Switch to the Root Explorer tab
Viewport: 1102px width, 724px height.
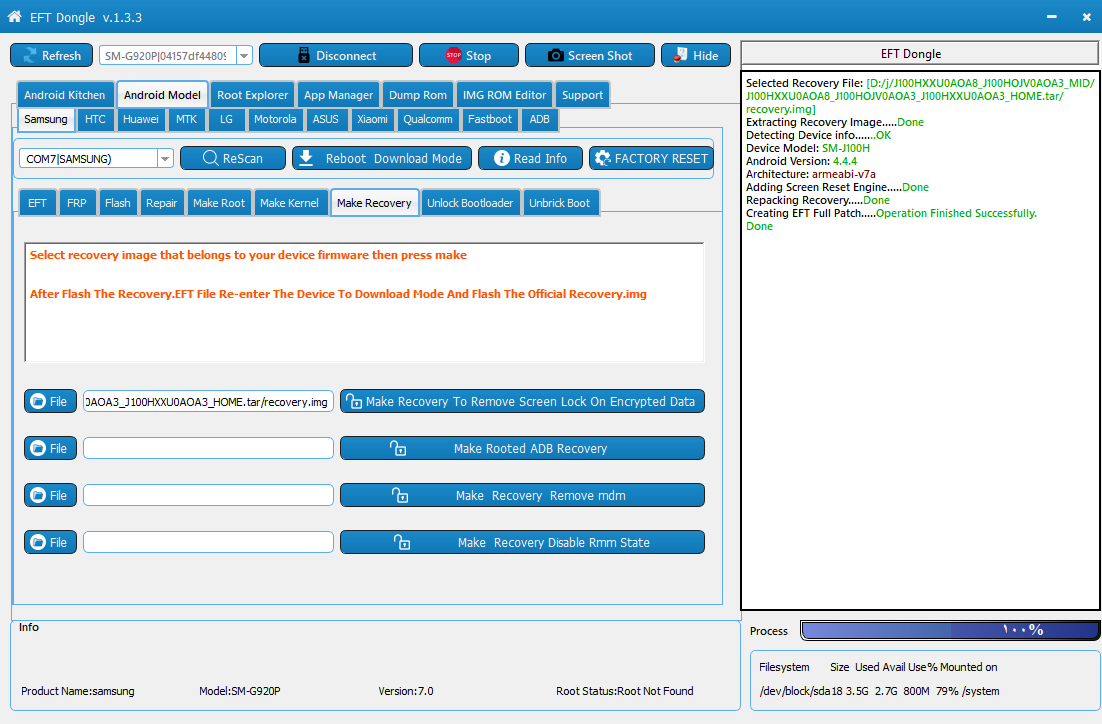[252, 95]
